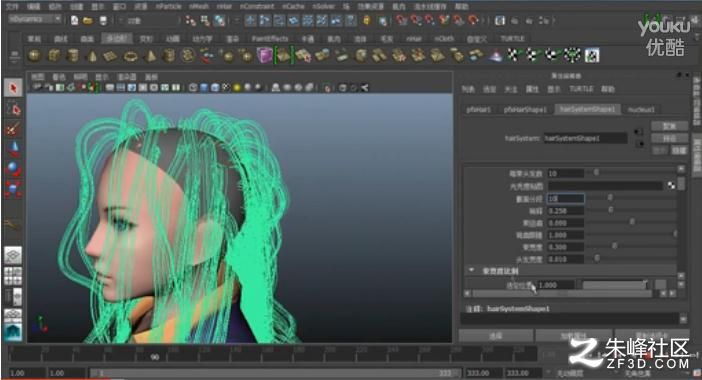Open the nParticle menu

tap(168, 6)
